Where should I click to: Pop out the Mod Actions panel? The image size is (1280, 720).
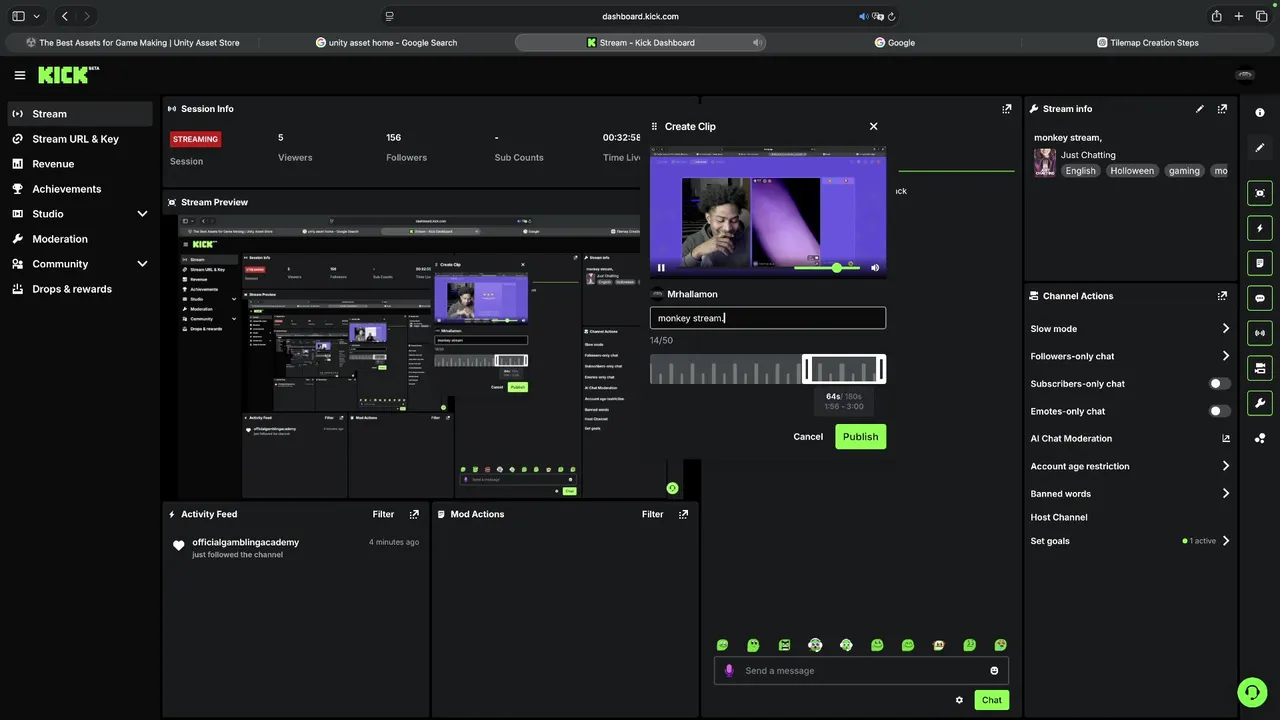(683, 514)
